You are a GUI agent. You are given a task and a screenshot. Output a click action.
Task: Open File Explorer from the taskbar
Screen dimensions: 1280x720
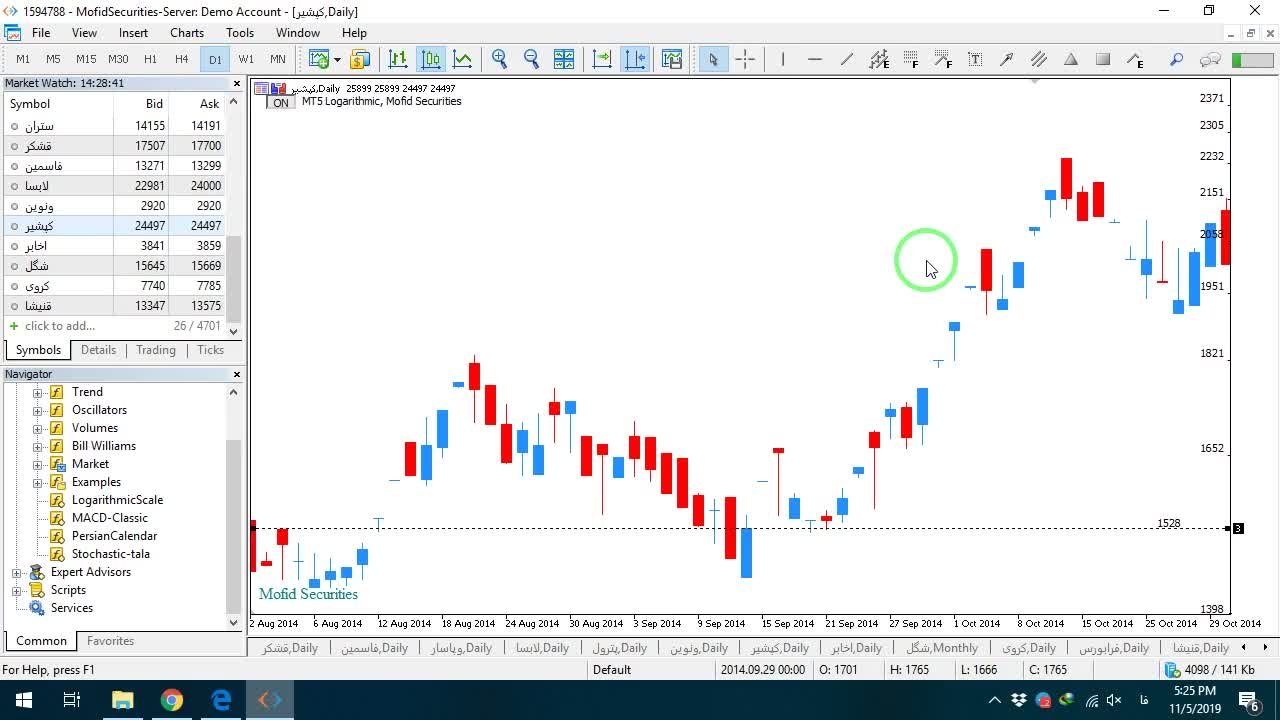coord(122,700)
